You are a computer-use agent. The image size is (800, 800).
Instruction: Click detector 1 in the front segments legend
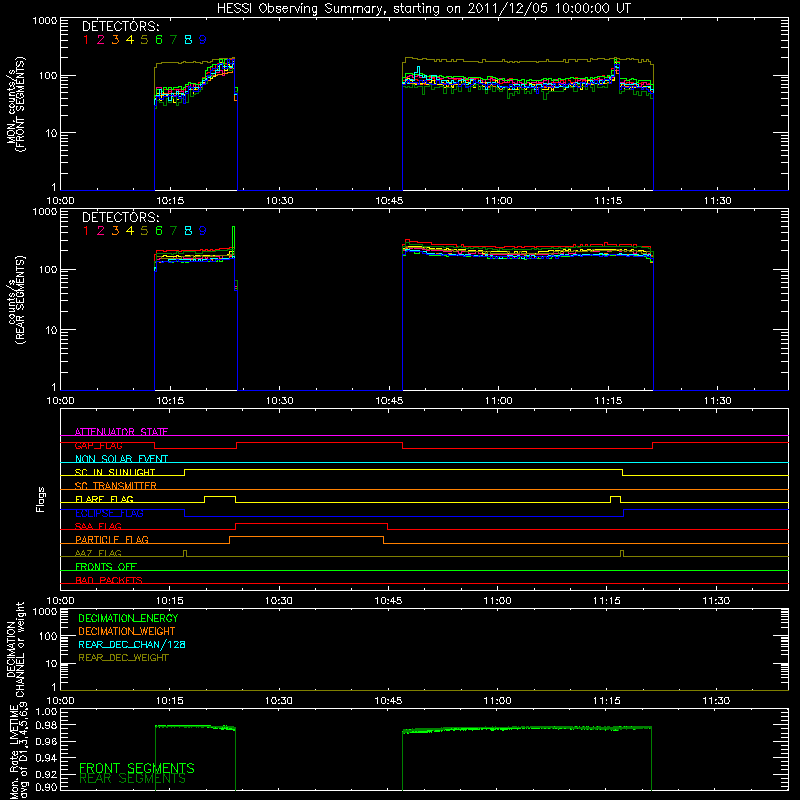coord(86,40)
